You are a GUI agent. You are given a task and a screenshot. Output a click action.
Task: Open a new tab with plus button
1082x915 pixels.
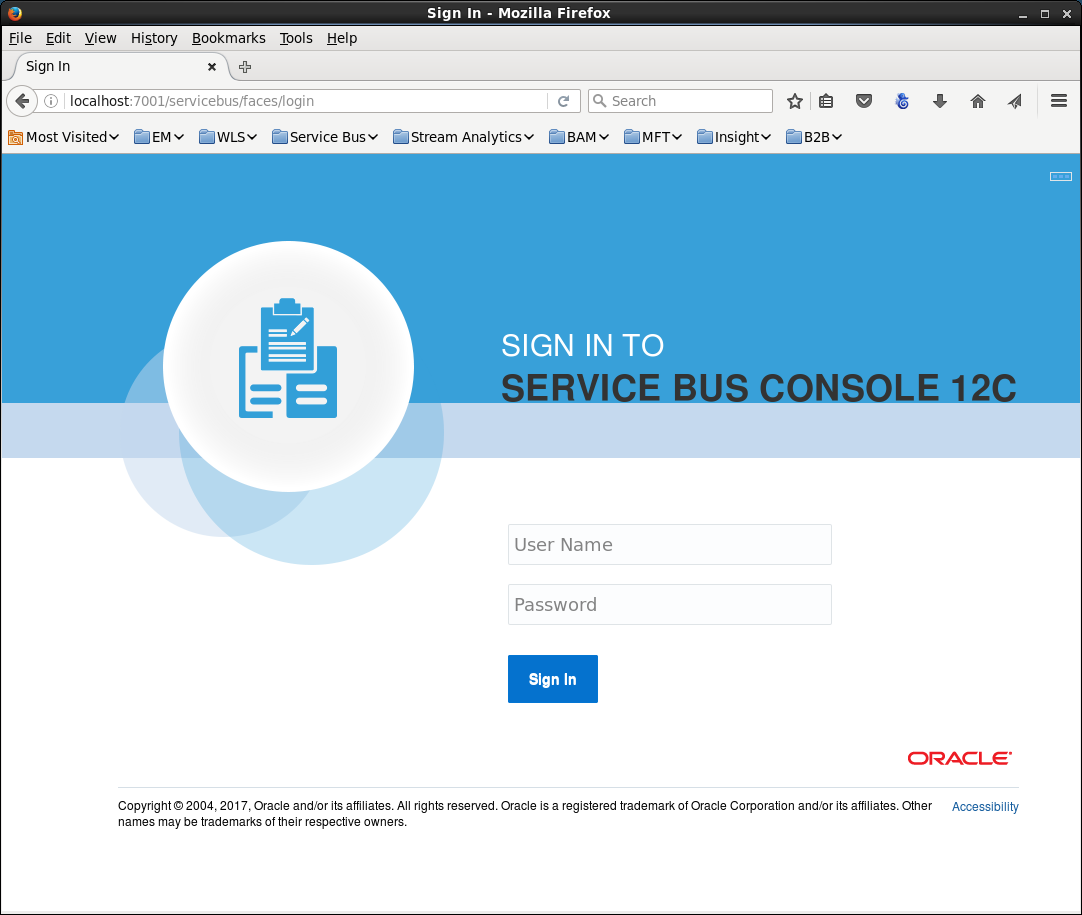[245, 67]
